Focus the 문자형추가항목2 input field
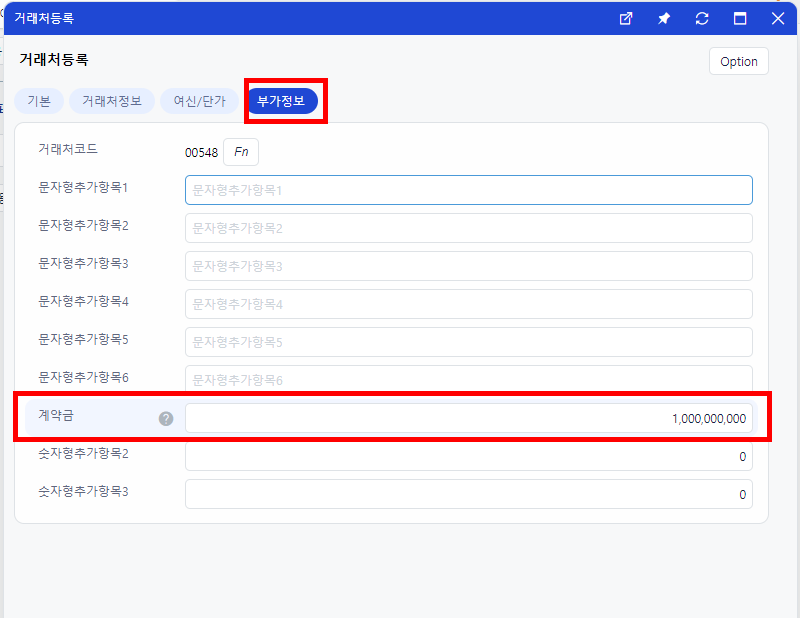 tap(468, 228)
